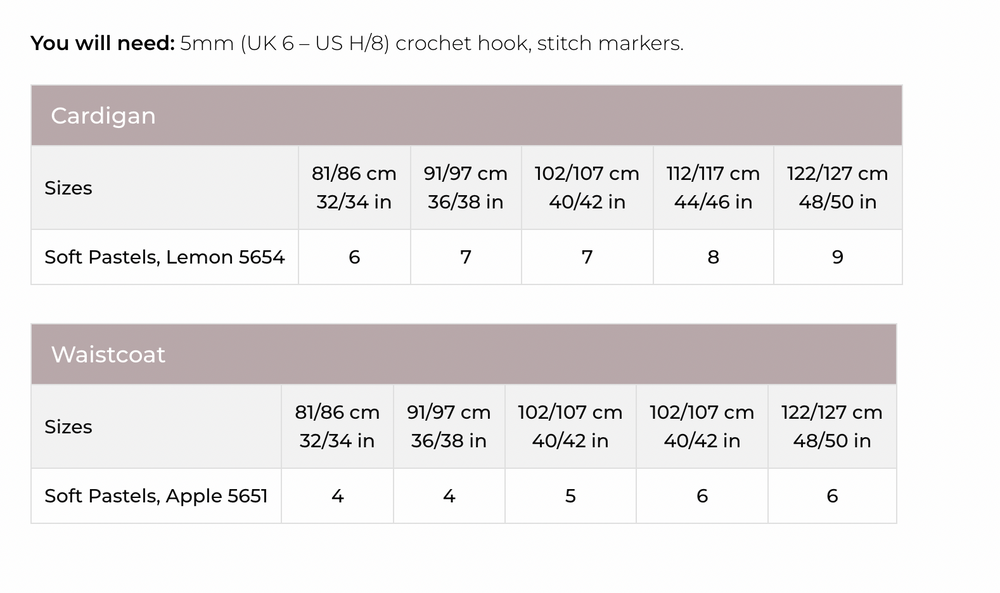Click Lemon quantity 6 cell
Screen dimensions: 1000x593
click(x=354, y=257)
